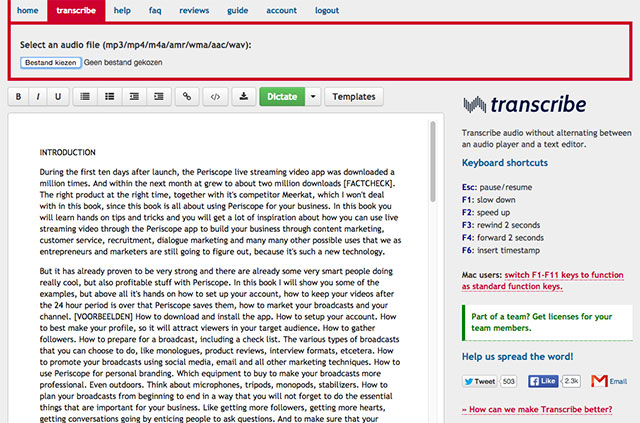Click the F6: insert timestamp shortcut text
640x423 pixels.
(x=500, y=250)
